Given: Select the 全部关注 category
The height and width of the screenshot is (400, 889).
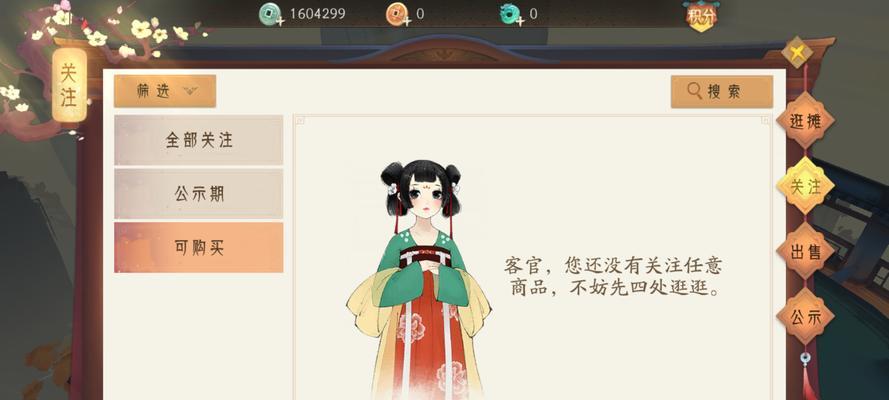Looking at the screenshot, I should point(199,140).
